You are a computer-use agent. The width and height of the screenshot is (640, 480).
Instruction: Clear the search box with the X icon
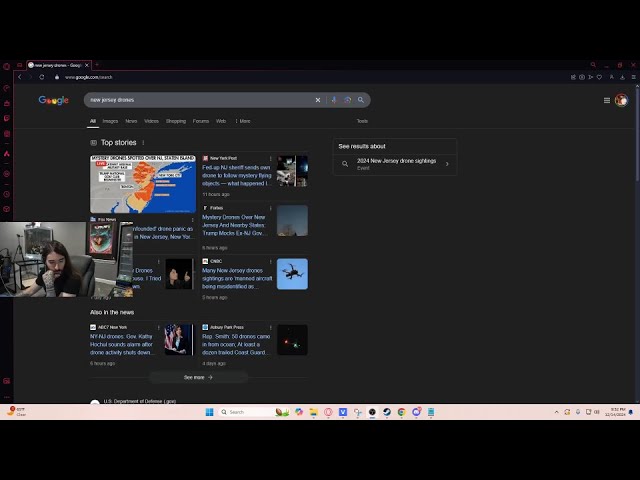click(318, 100)
